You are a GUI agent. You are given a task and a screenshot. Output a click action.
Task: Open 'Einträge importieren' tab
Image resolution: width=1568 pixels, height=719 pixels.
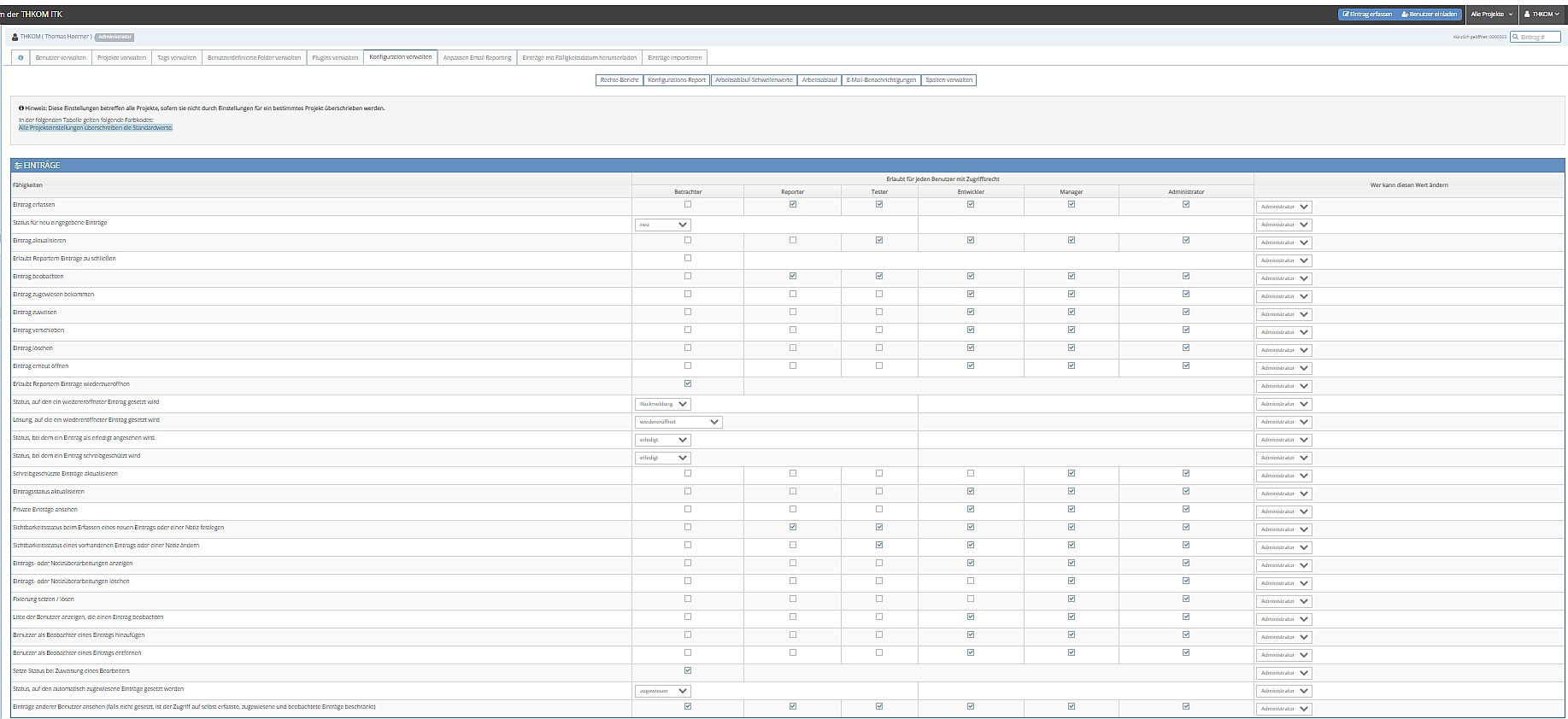[675, 58]
